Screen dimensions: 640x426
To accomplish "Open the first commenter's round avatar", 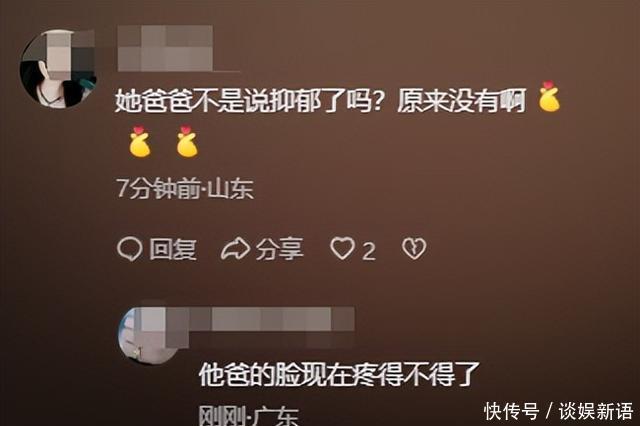I will click(58, 68).
